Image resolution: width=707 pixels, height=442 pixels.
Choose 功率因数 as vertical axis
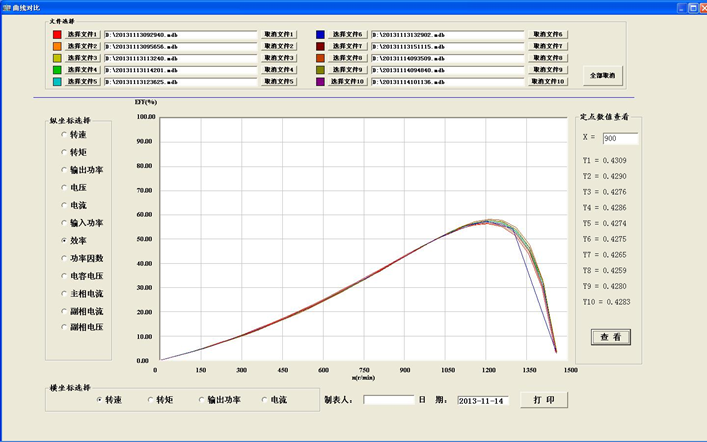(x=65, y=258)
